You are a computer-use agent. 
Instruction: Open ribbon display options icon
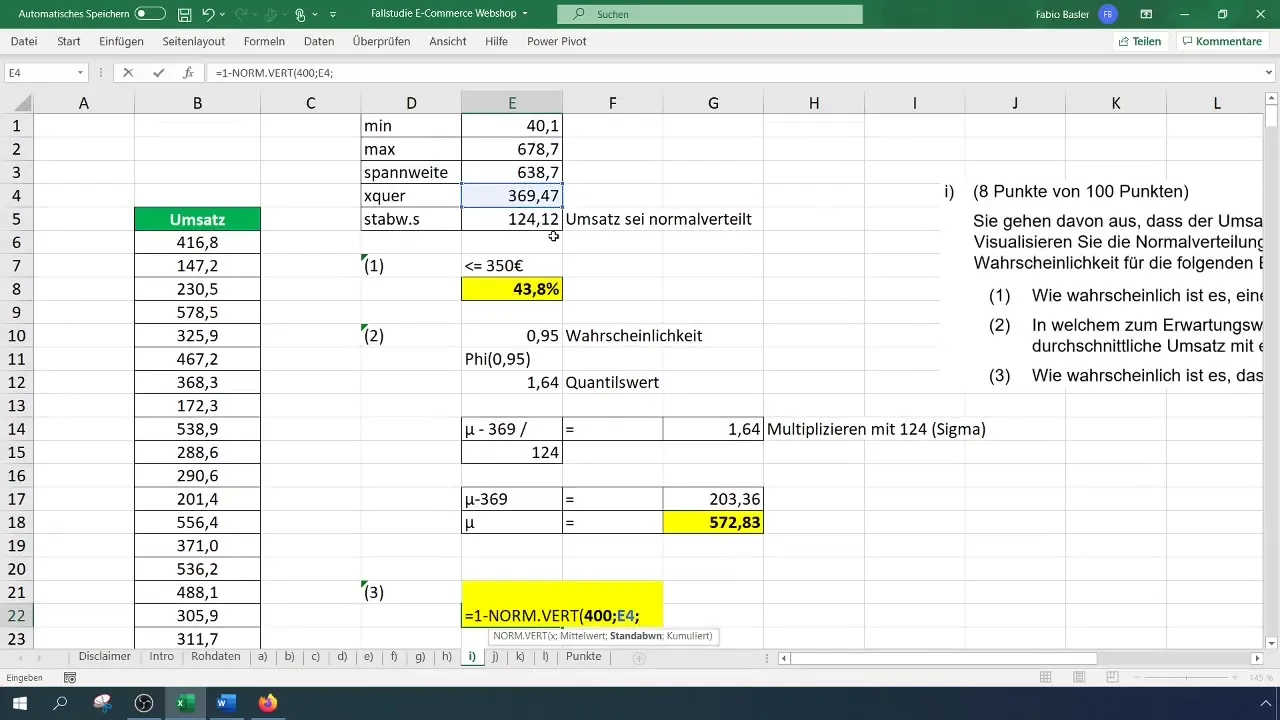(1146, 14)
